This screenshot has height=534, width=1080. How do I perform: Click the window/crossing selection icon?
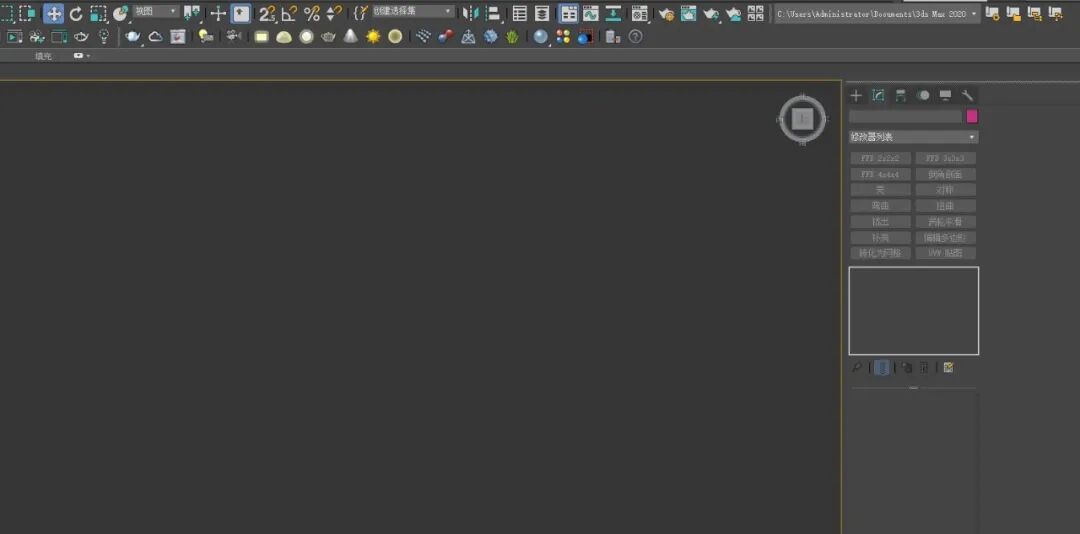pyautogui.click(x=27, y=13)
